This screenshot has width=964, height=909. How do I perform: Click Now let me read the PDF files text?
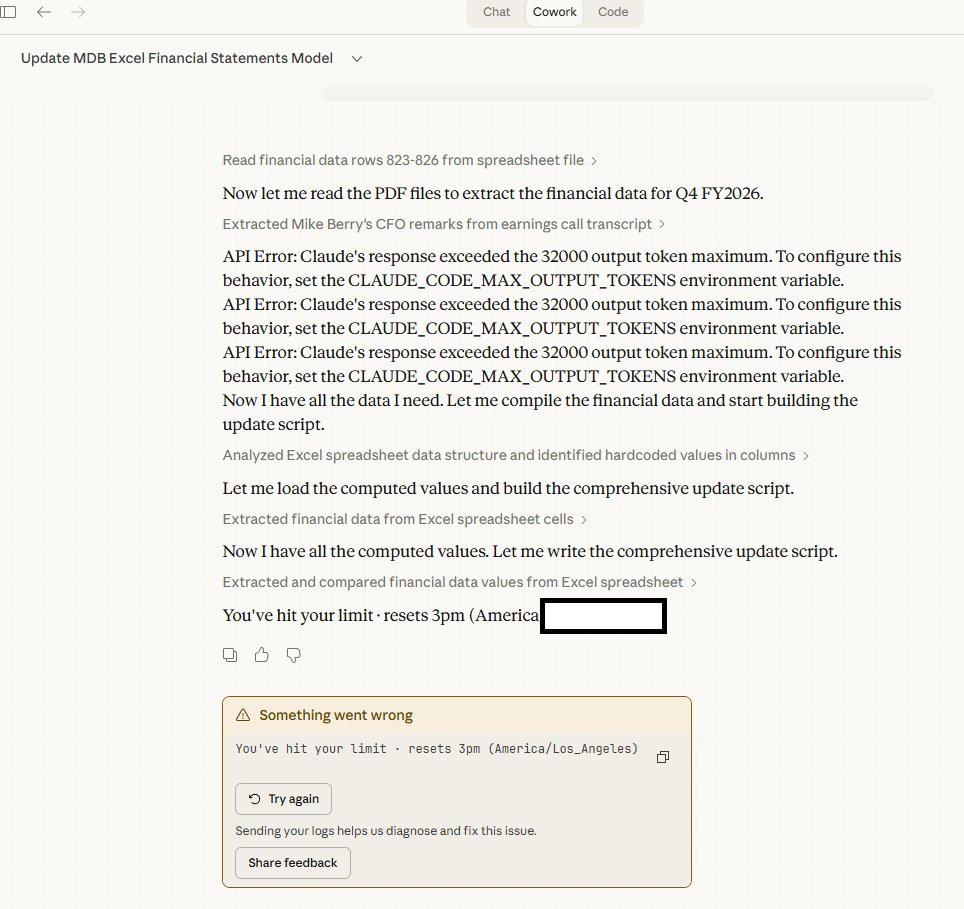[x=492, y=194]
